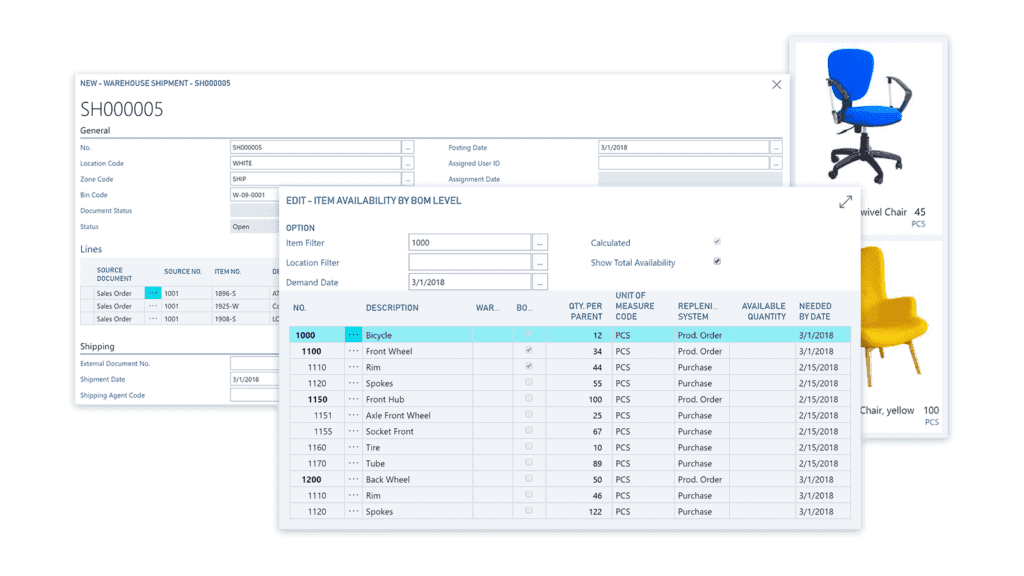Open Zone Code lookup in Warehouse Shipment
Viewport: 1024px width, 576px height.
tap(408, 179)
